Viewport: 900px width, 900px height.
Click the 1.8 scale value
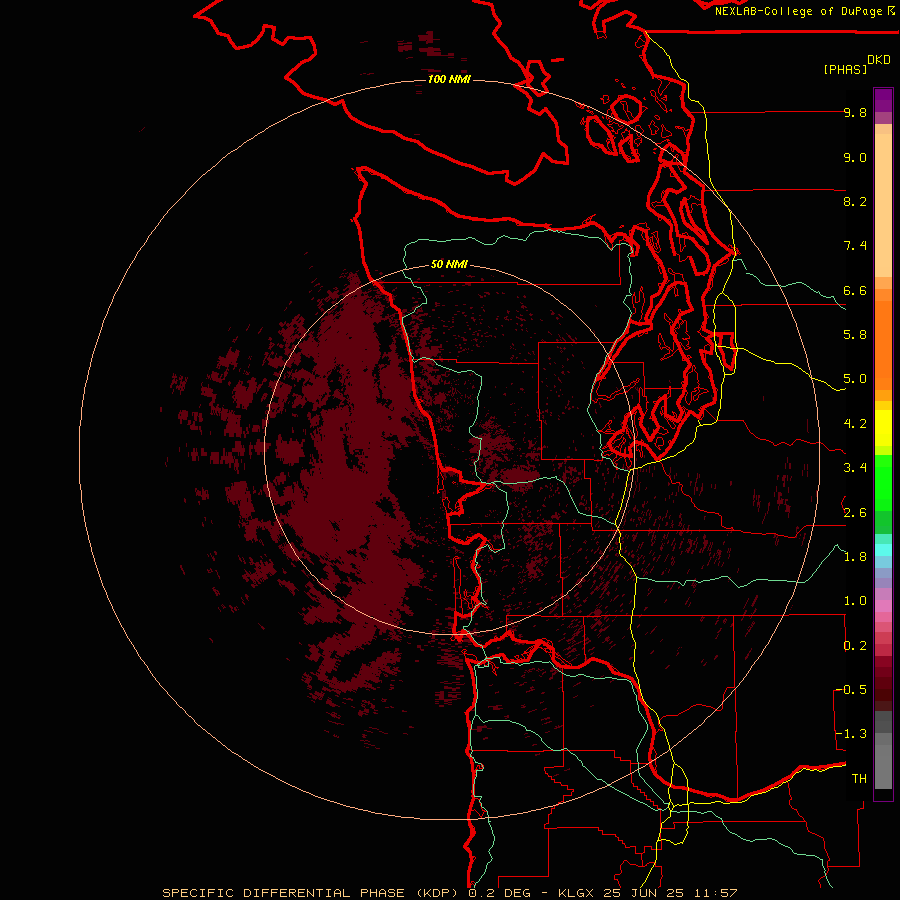(855, 557)
